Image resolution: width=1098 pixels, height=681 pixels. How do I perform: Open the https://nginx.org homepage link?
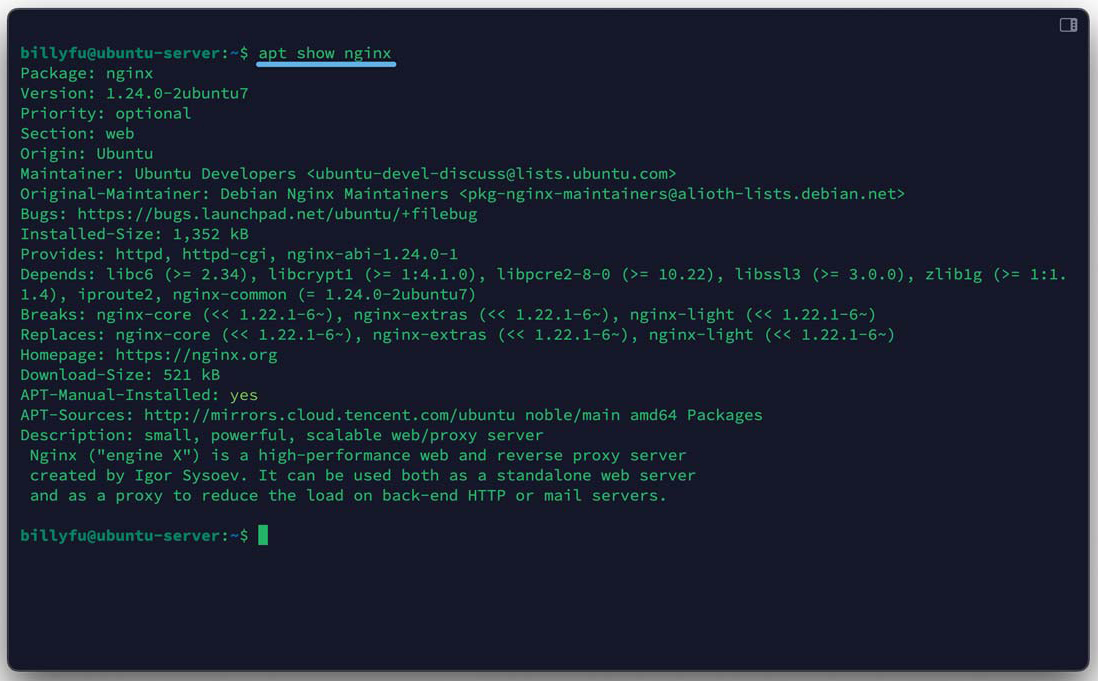[196, 355]
